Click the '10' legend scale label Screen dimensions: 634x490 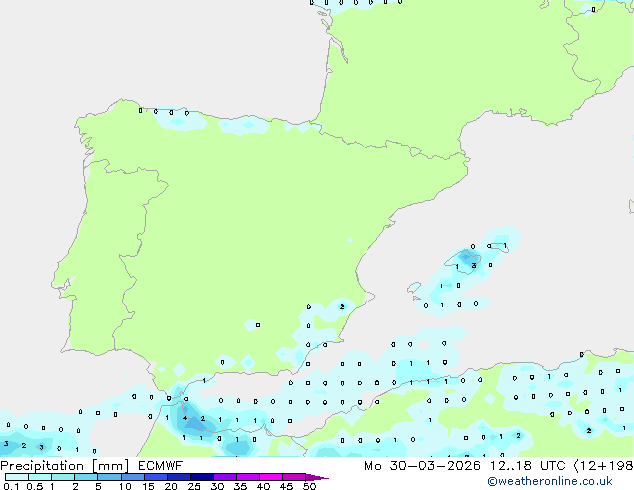[x=125, y=486]
